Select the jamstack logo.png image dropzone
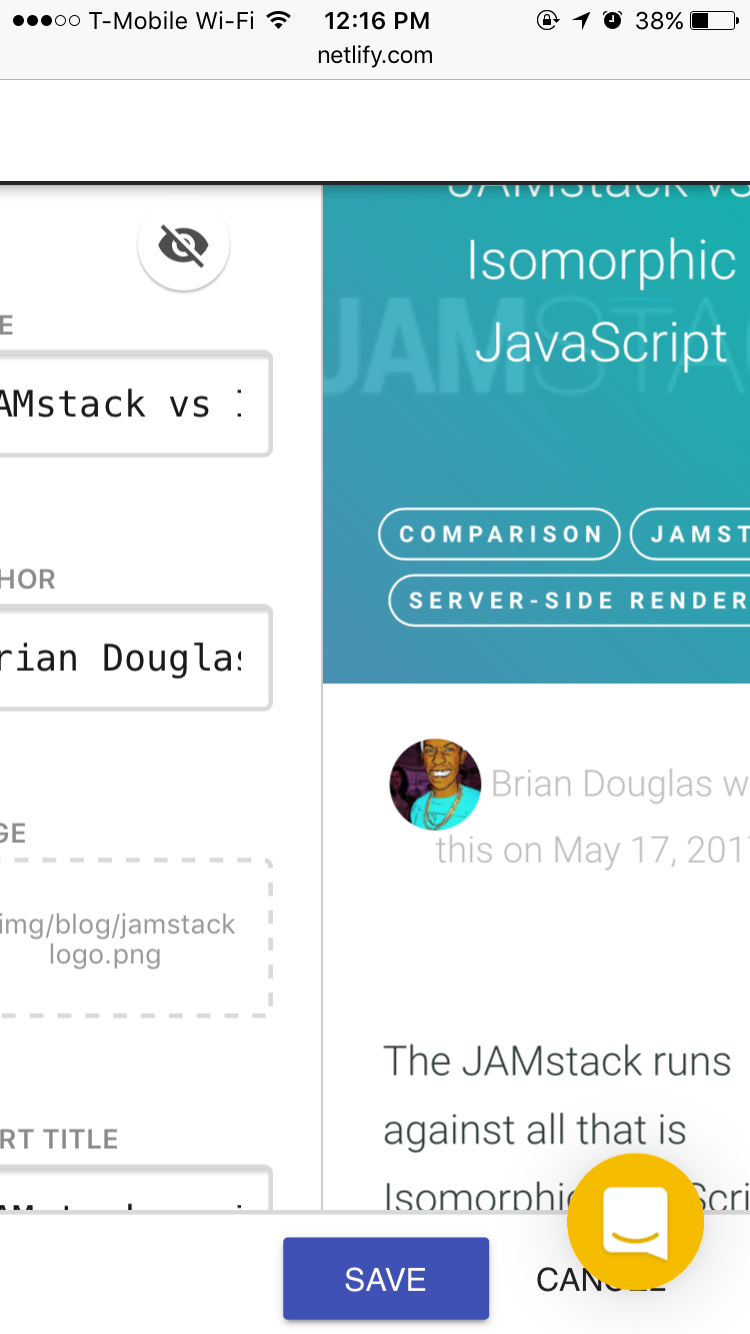The height and width of the screenshot is (1334, 750). click(x=130, y=938)
